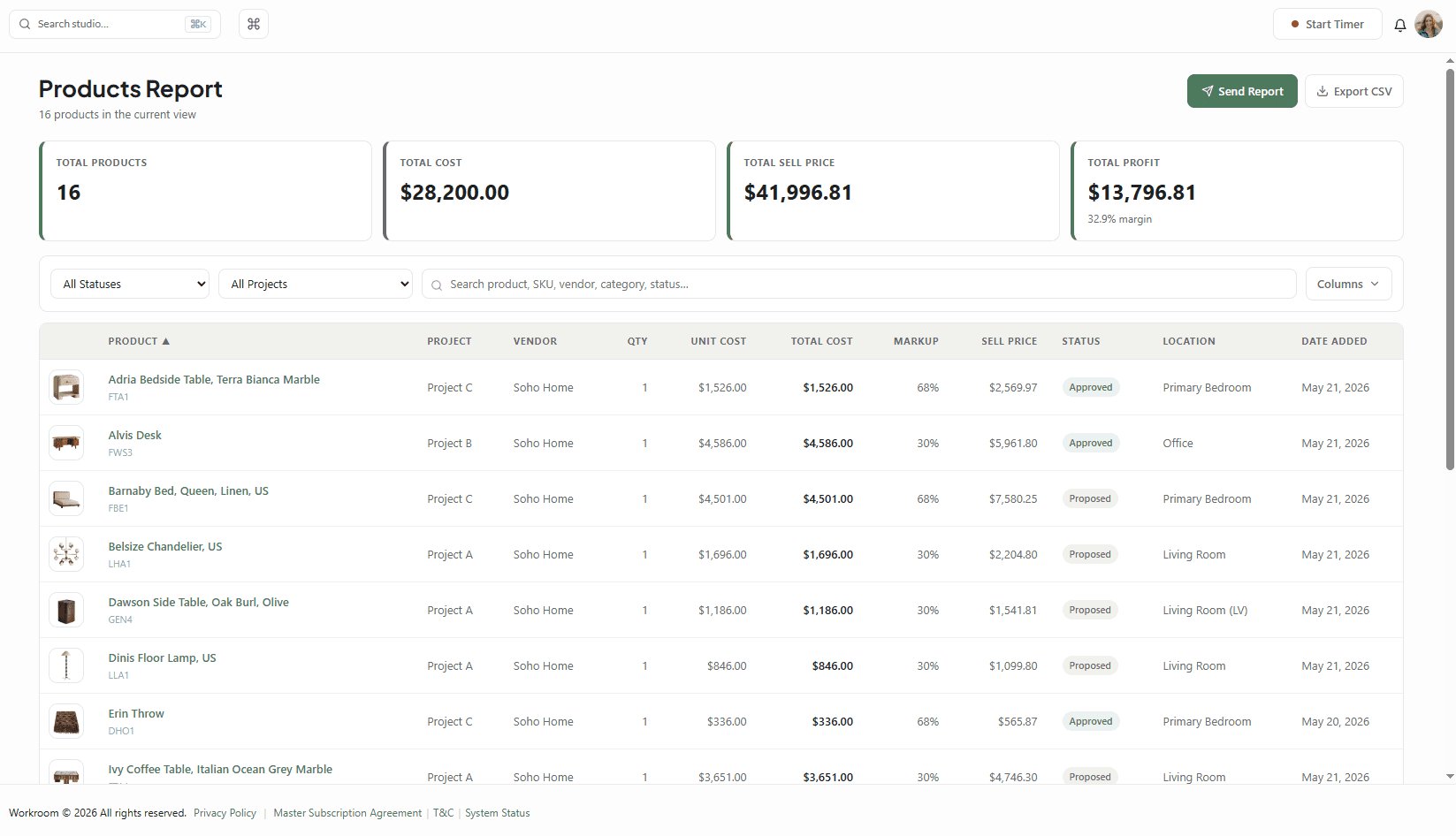Open the All Projects dropdown
The height and width of the screenshot is (836, 1456).
[316, 284]
